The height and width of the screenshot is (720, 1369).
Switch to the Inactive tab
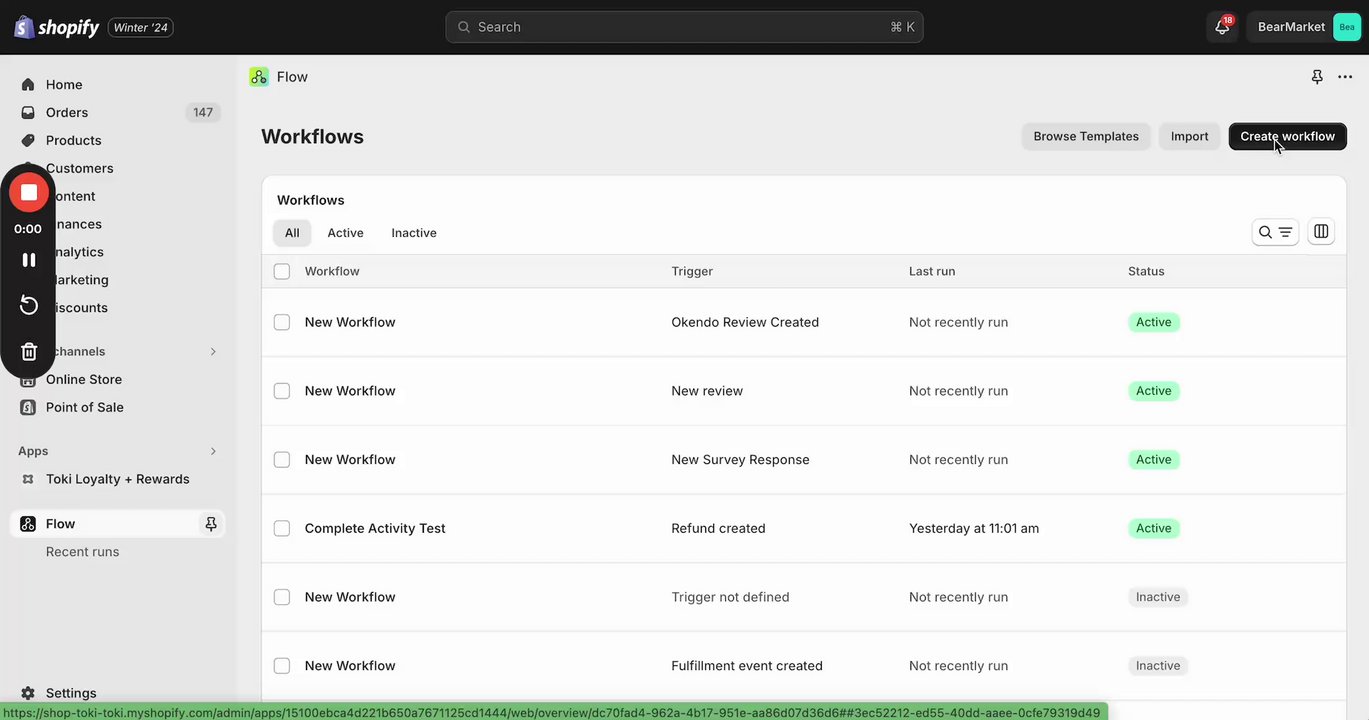tap(414, 233)
